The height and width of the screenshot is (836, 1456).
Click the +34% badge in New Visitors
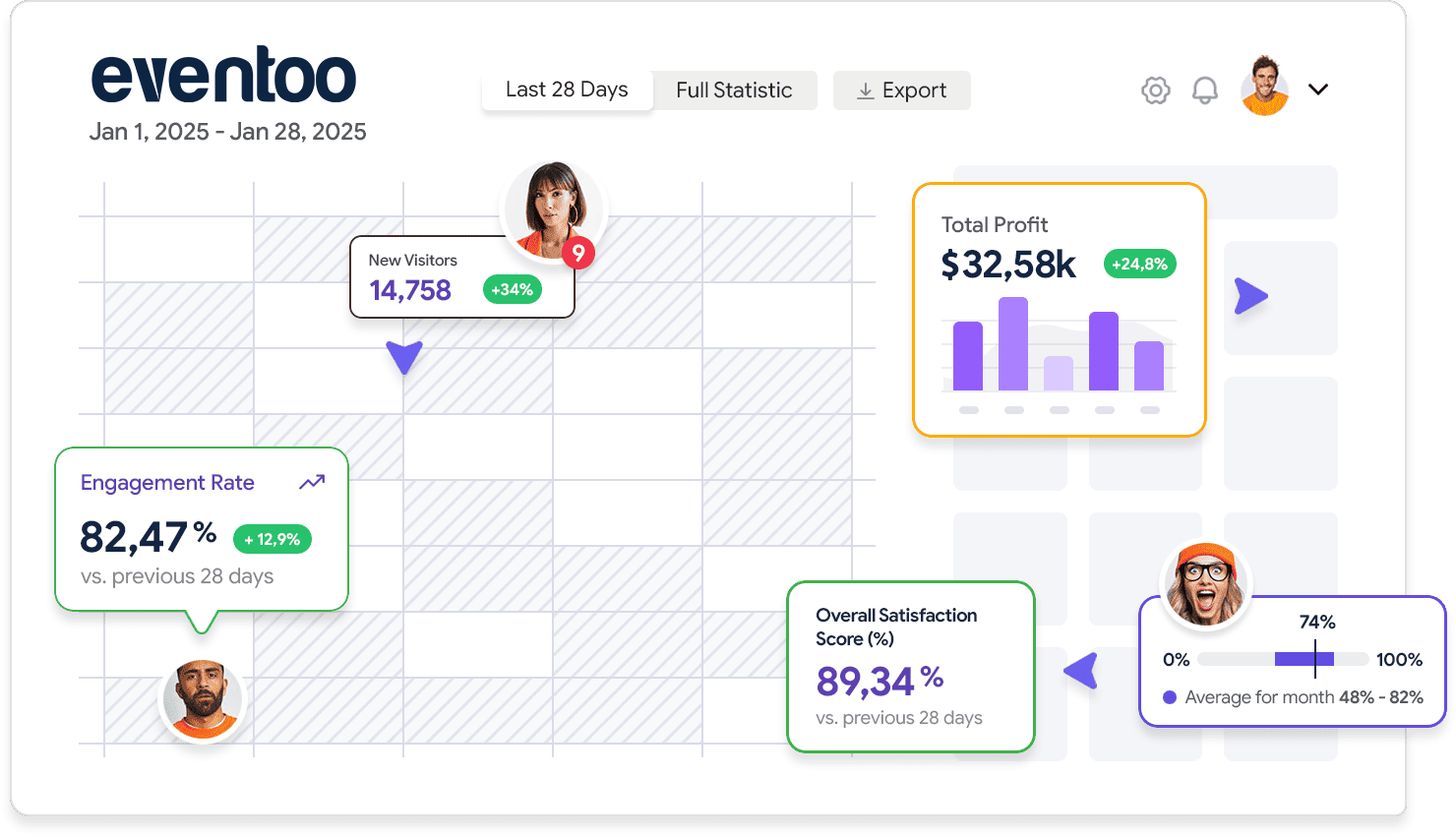[x=512, y=289]
